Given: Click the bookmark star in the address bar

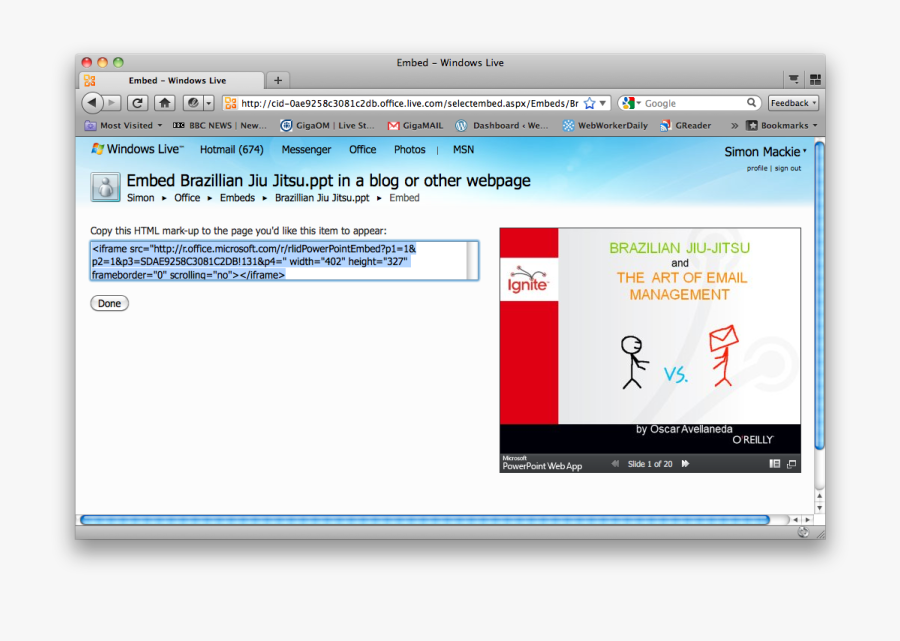Looking at the screenshot, I should [589, 102].
